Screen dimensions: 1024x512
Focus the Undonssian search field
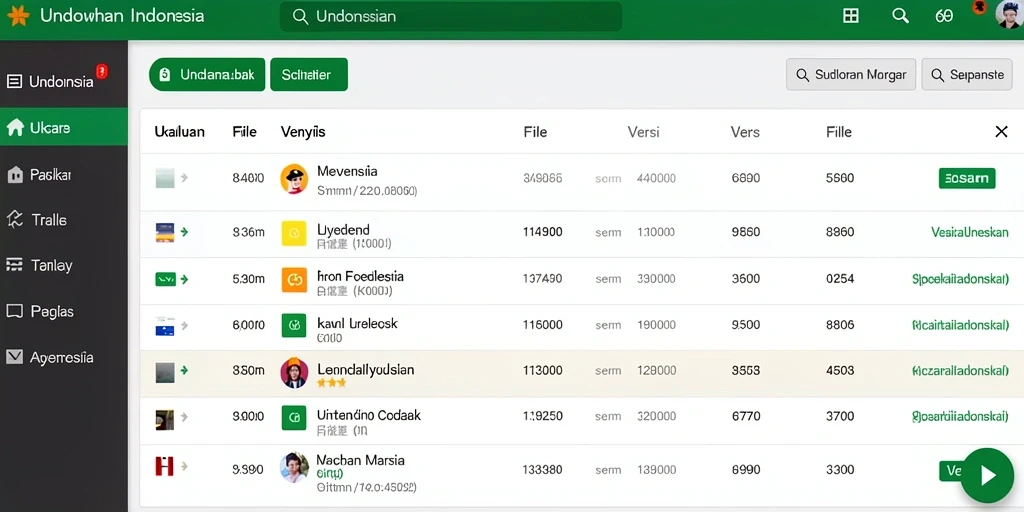coord(451,16)
